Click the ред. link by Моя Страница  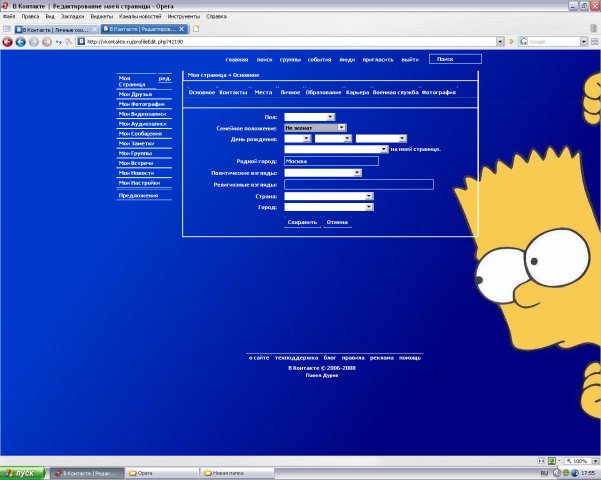(x=165, y=79)
